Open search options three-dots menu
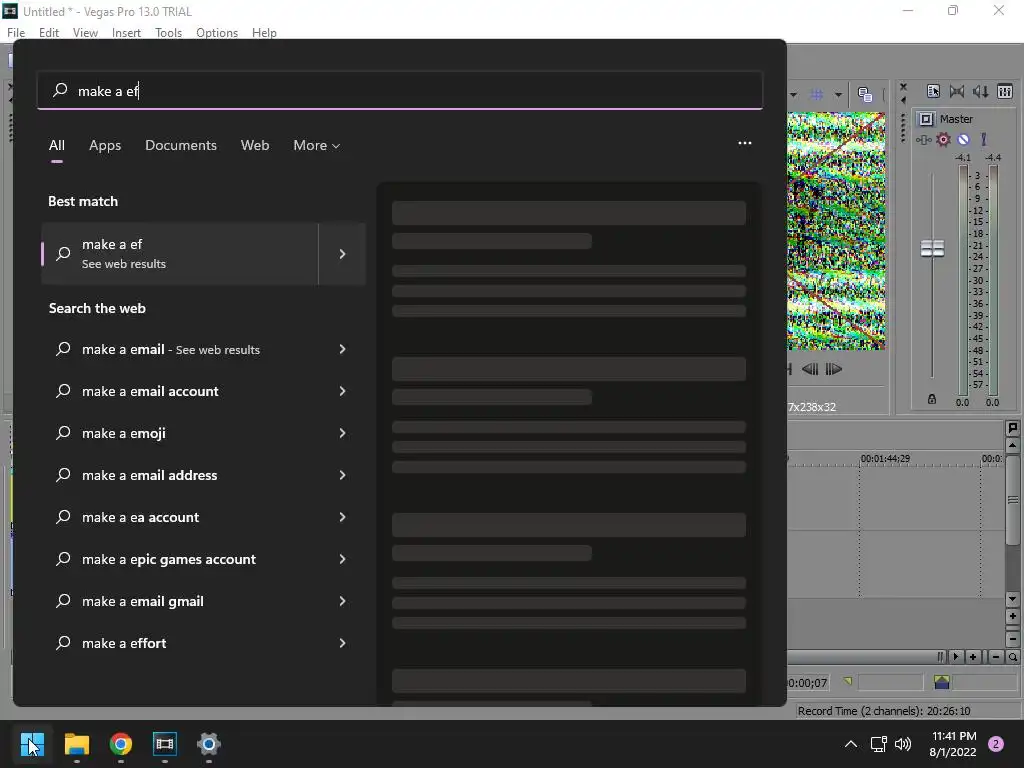The image size is (1024, 768). (744, 143)
